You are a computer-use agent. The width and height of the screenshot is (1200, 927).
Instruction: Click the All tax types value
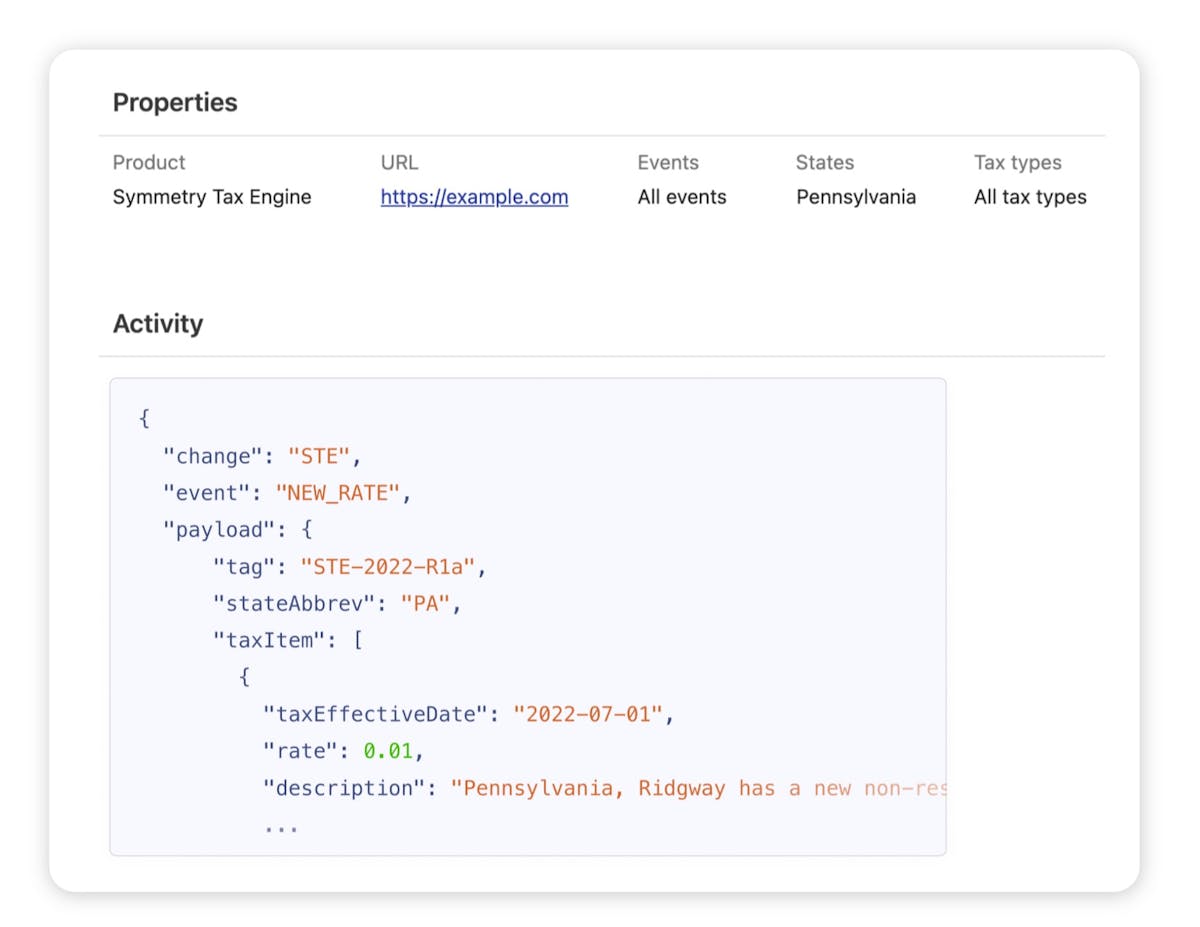click(x=1030, y=198)
